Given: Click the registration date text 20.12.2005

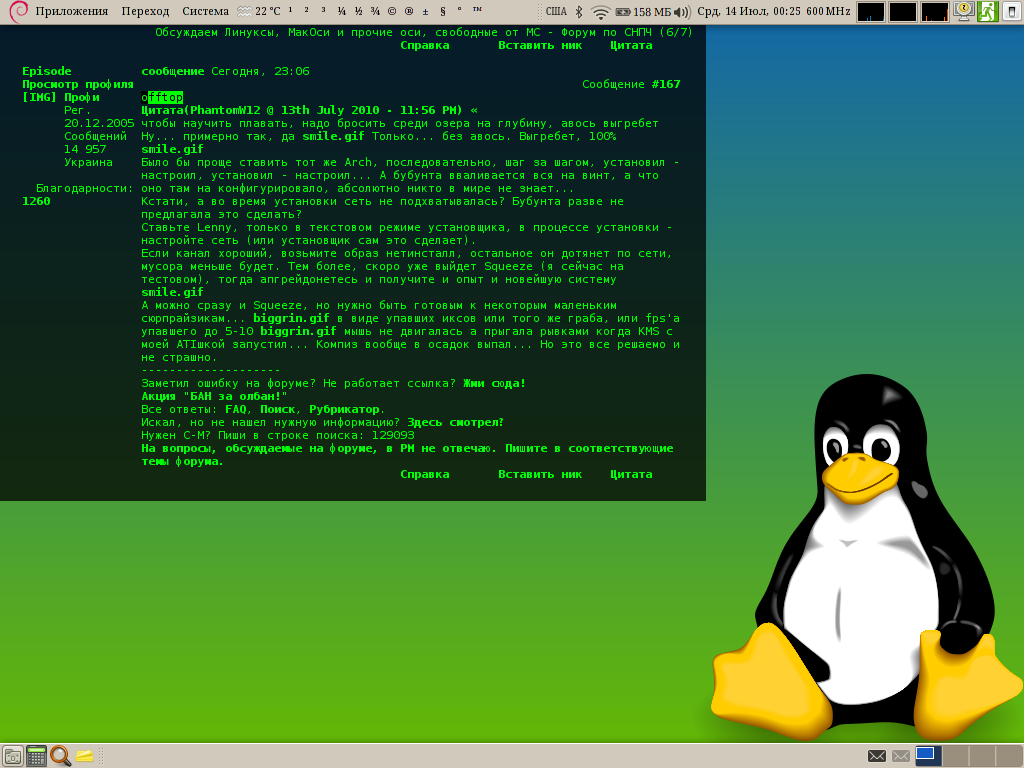Looking at the screenshot, I should click(x=99, y=123).
